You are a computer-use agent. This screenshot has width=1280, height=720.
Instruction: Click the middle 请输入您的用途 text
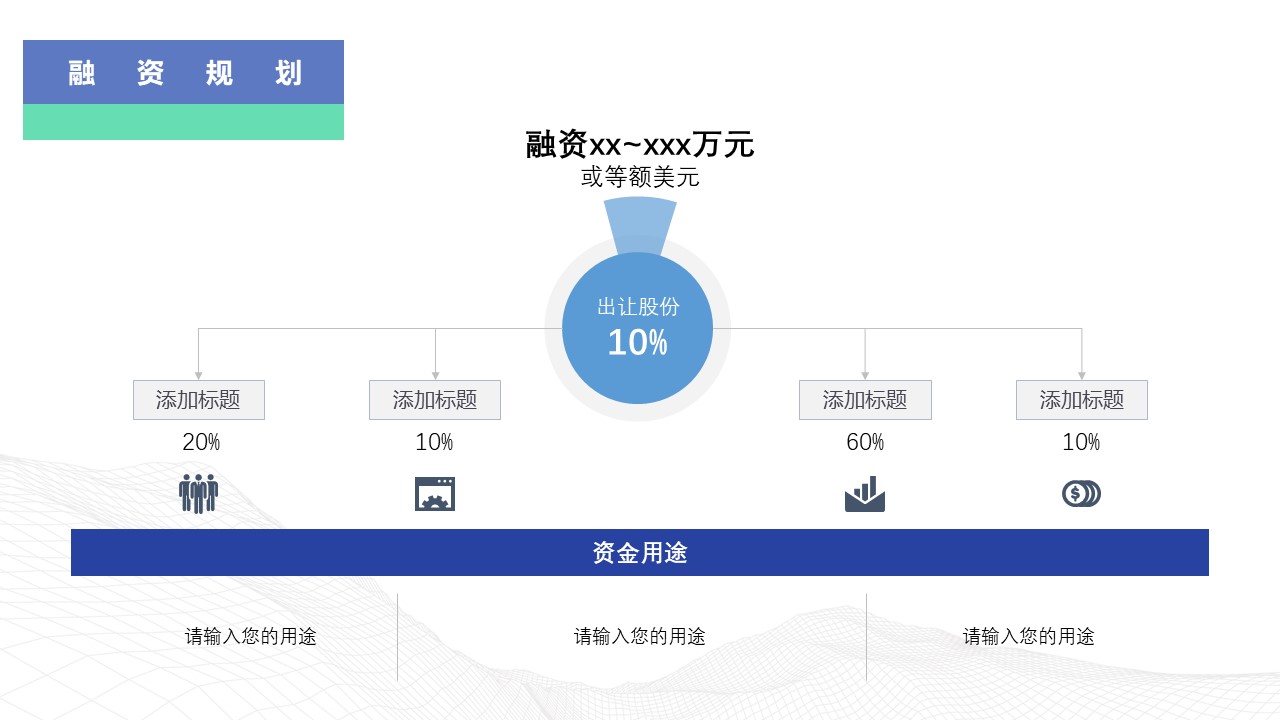coord(637,636)
